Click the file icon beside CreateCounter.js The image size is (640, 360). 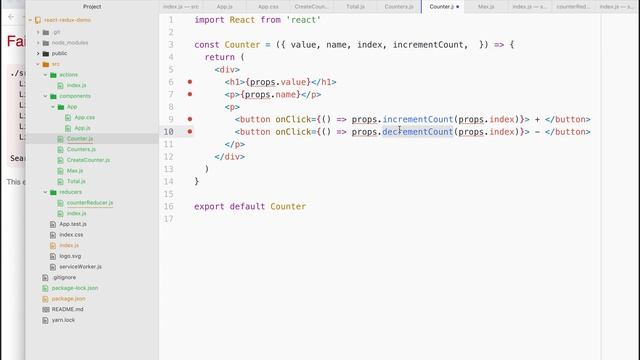[x=60, y=160]
